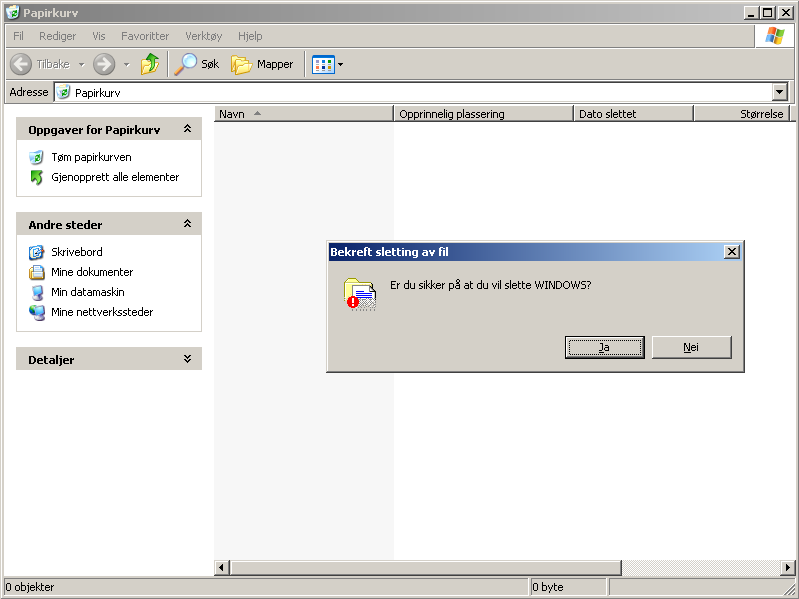
Task: Sort by Dato slettet column
Action: click(633, 114)
